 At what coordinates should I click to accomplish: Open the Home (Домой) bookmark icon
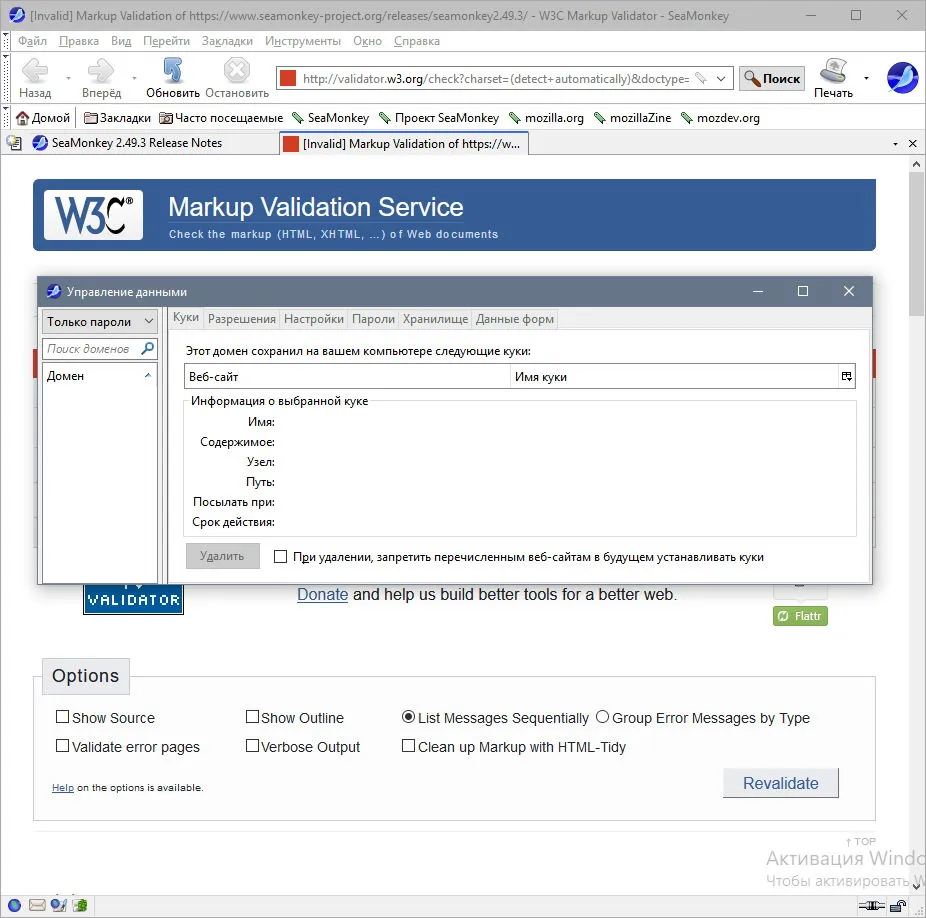click(x=22, y=118)
